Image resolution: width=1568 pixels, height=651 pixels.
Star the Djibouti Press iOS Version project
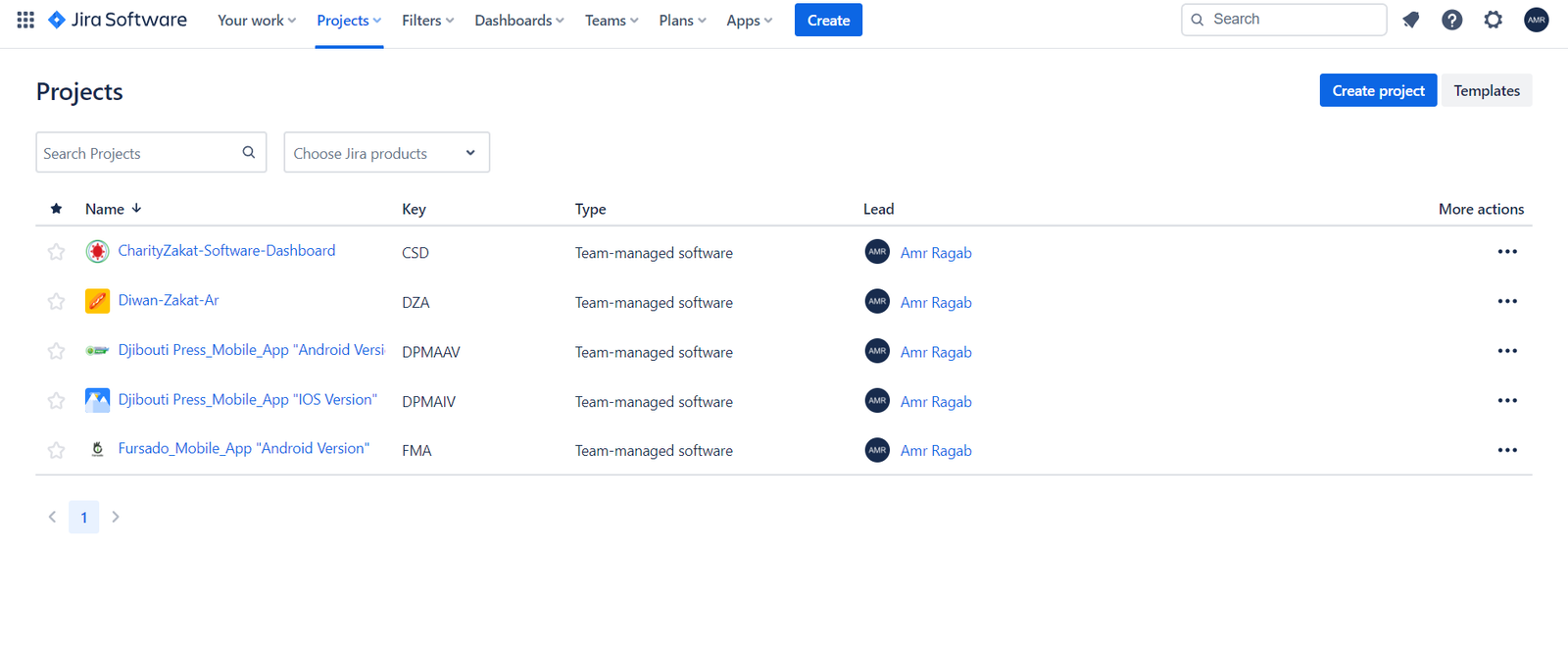pyautogui.click(x=56, y=401)
